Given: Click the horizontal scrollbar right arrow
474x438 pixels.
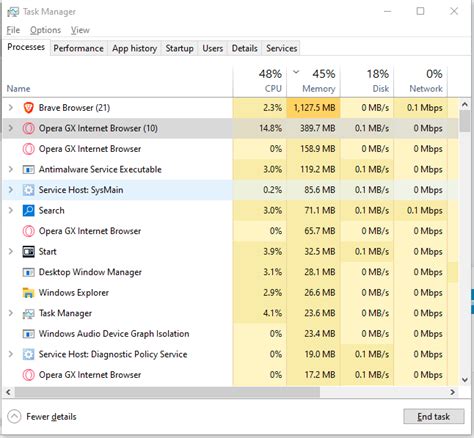Looking at the screenshot, I should pyautogui.click(x=452, y=392).
